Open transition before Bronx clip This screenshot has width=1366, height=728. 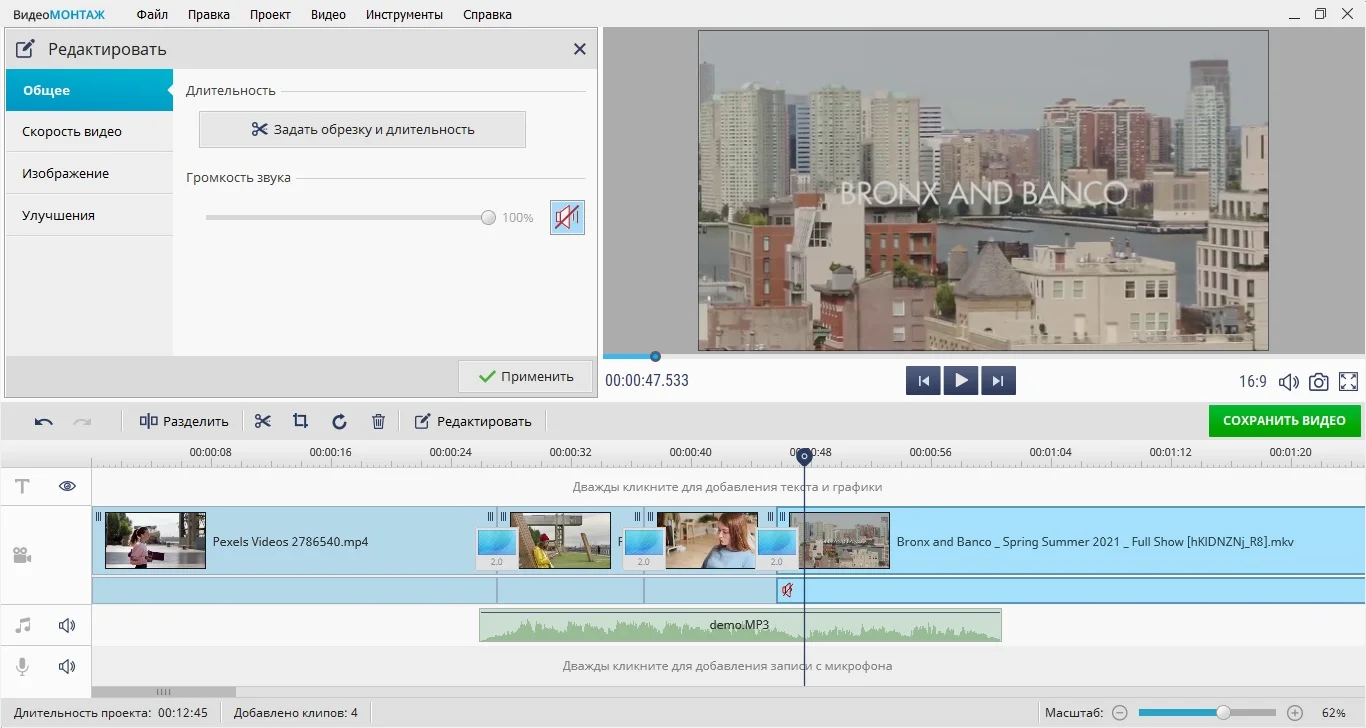pyautogui.click(x=777, y=549)
